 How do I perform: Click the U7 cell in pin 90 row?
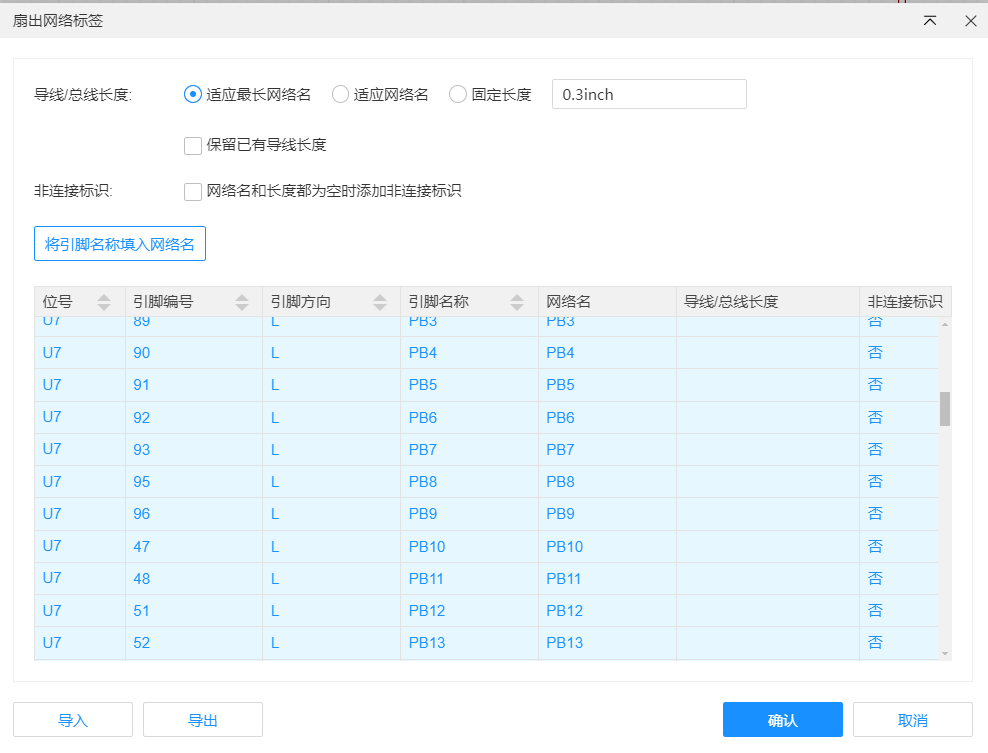(80, 353)
